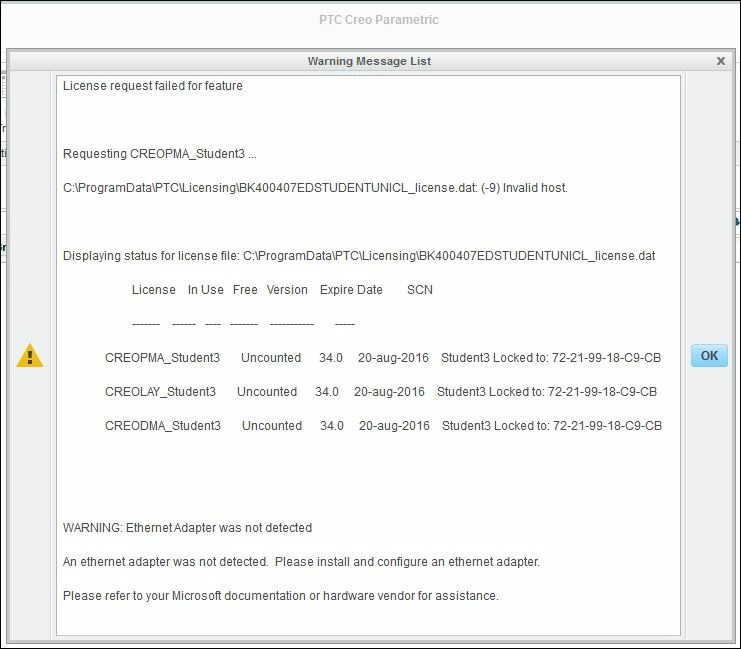Viewport: 741px width, 649px height.
Task: Click the 'In Use' column header
Action: (206, 290)
